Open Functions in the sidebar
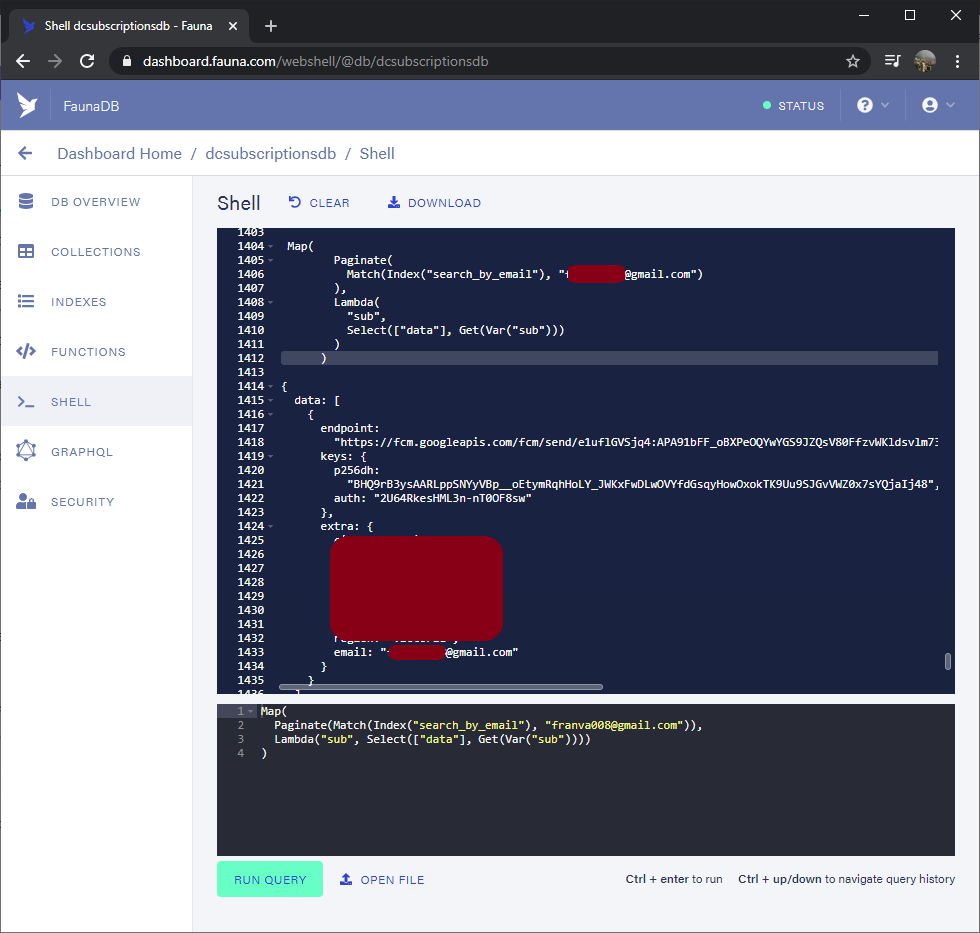 [x=88, y=352]
